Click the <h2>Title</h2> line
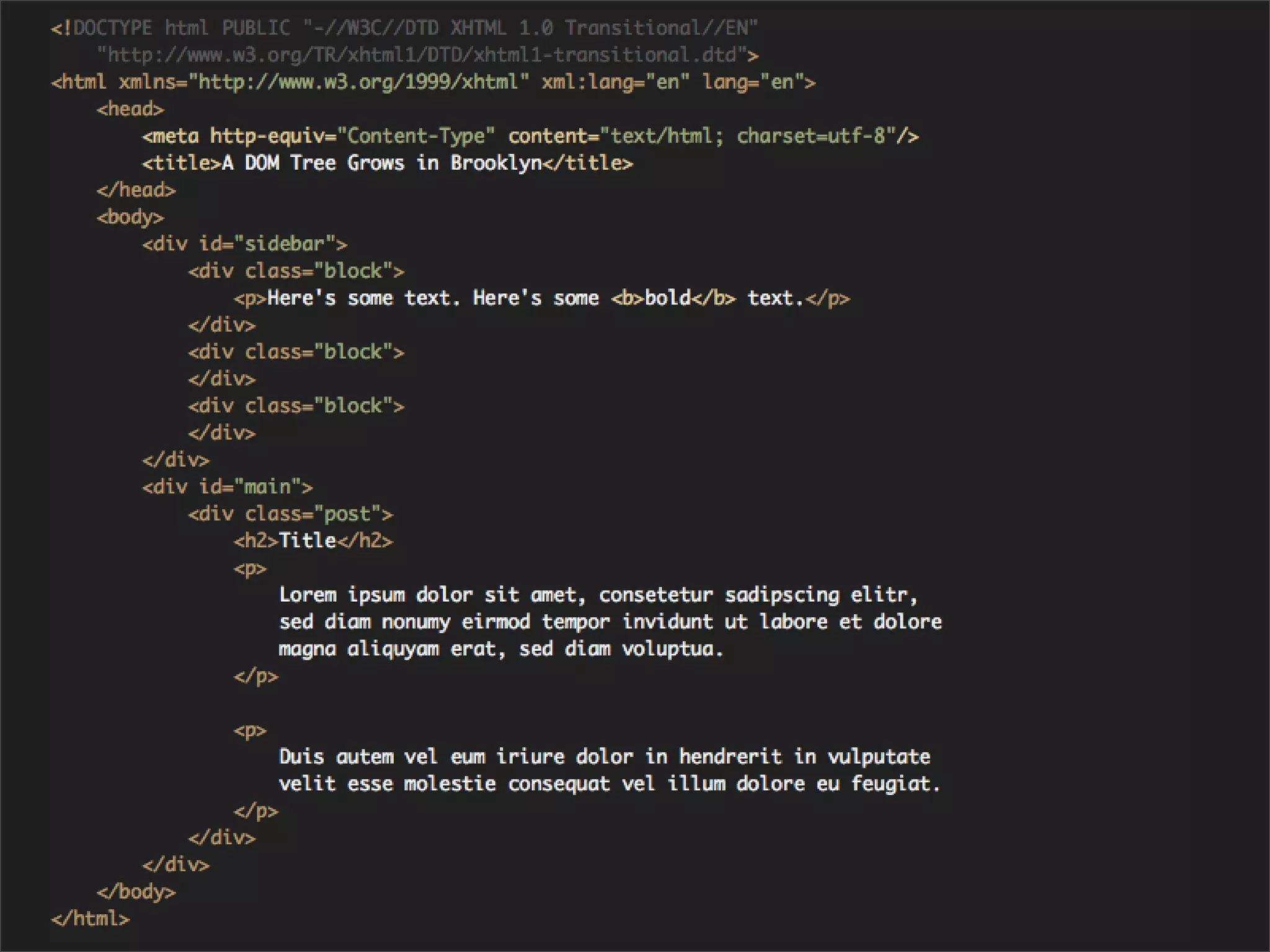The height and width of the screenshot is (952, 1270). pos(314,541)
